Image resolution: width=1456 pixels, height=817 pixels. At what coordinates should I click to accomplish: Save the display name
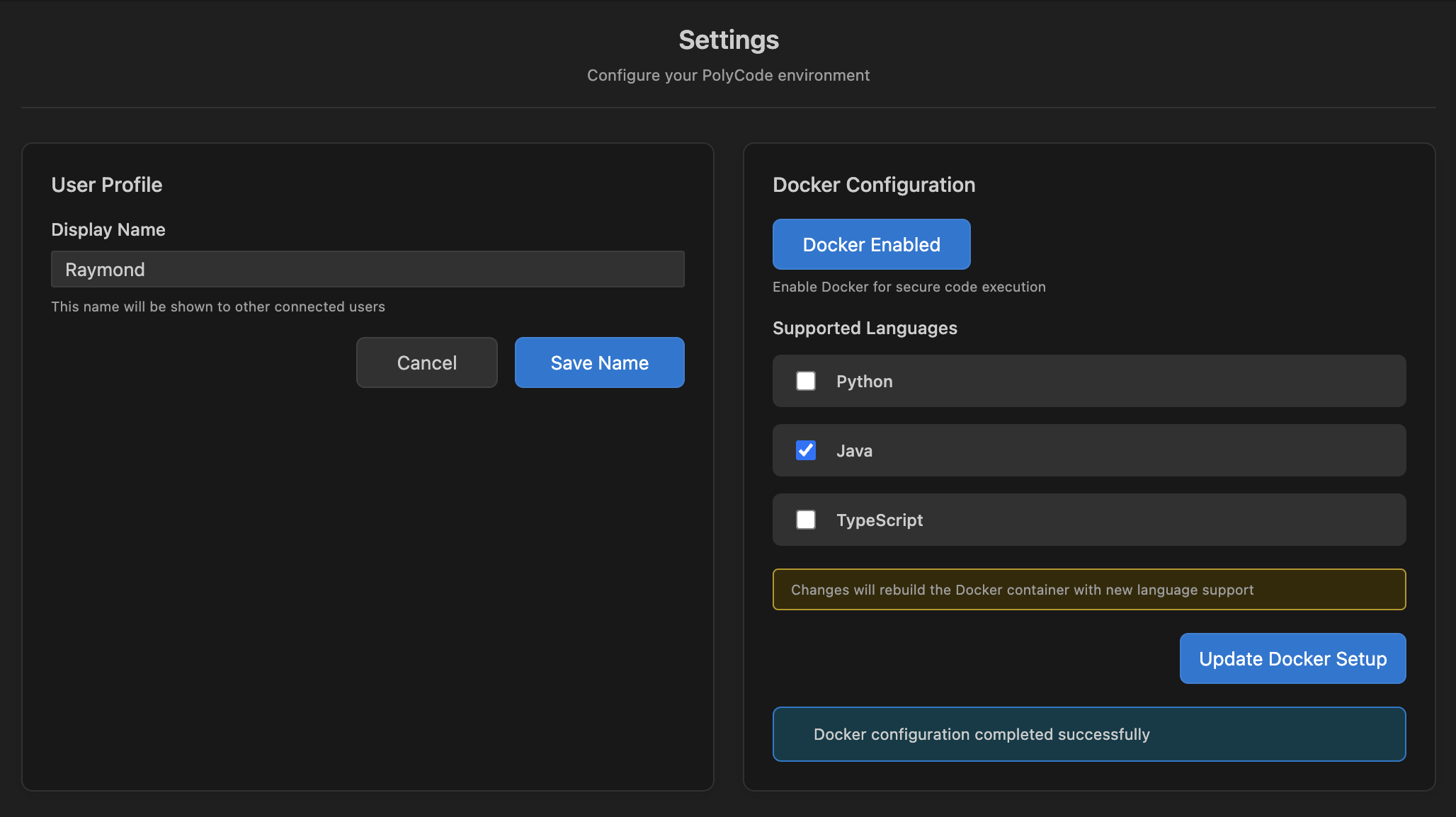coord(599,362)
